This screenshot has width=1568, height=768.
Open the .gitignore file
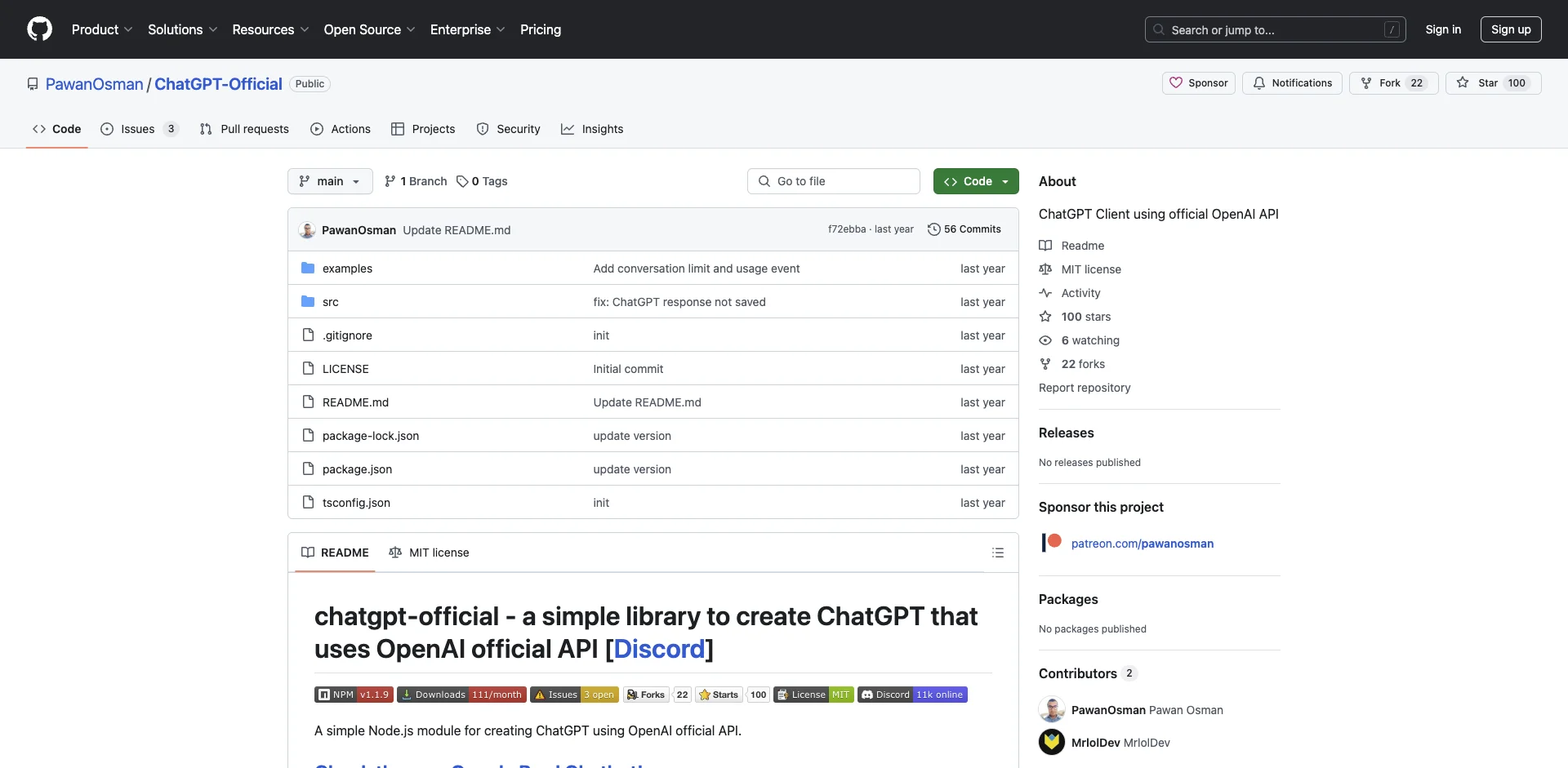(x=347, y=335)
